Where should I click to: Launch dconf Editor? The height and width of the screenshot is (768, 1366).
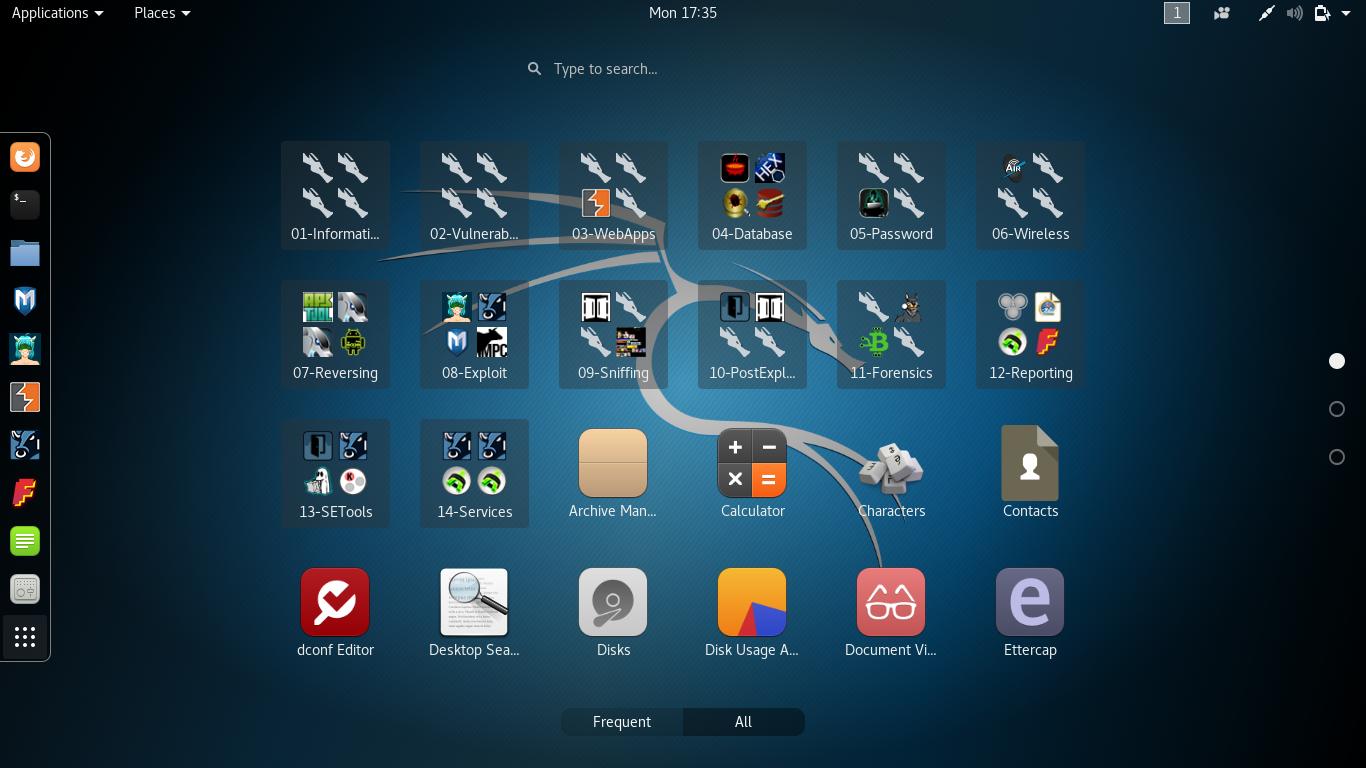click(x=335, y=612)
